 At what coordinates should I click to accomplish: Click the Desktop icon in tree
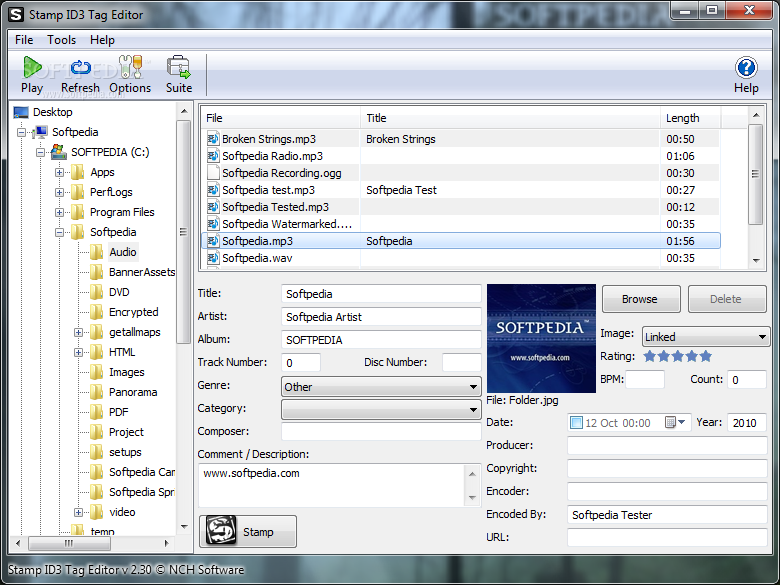(x=21, y=112)
